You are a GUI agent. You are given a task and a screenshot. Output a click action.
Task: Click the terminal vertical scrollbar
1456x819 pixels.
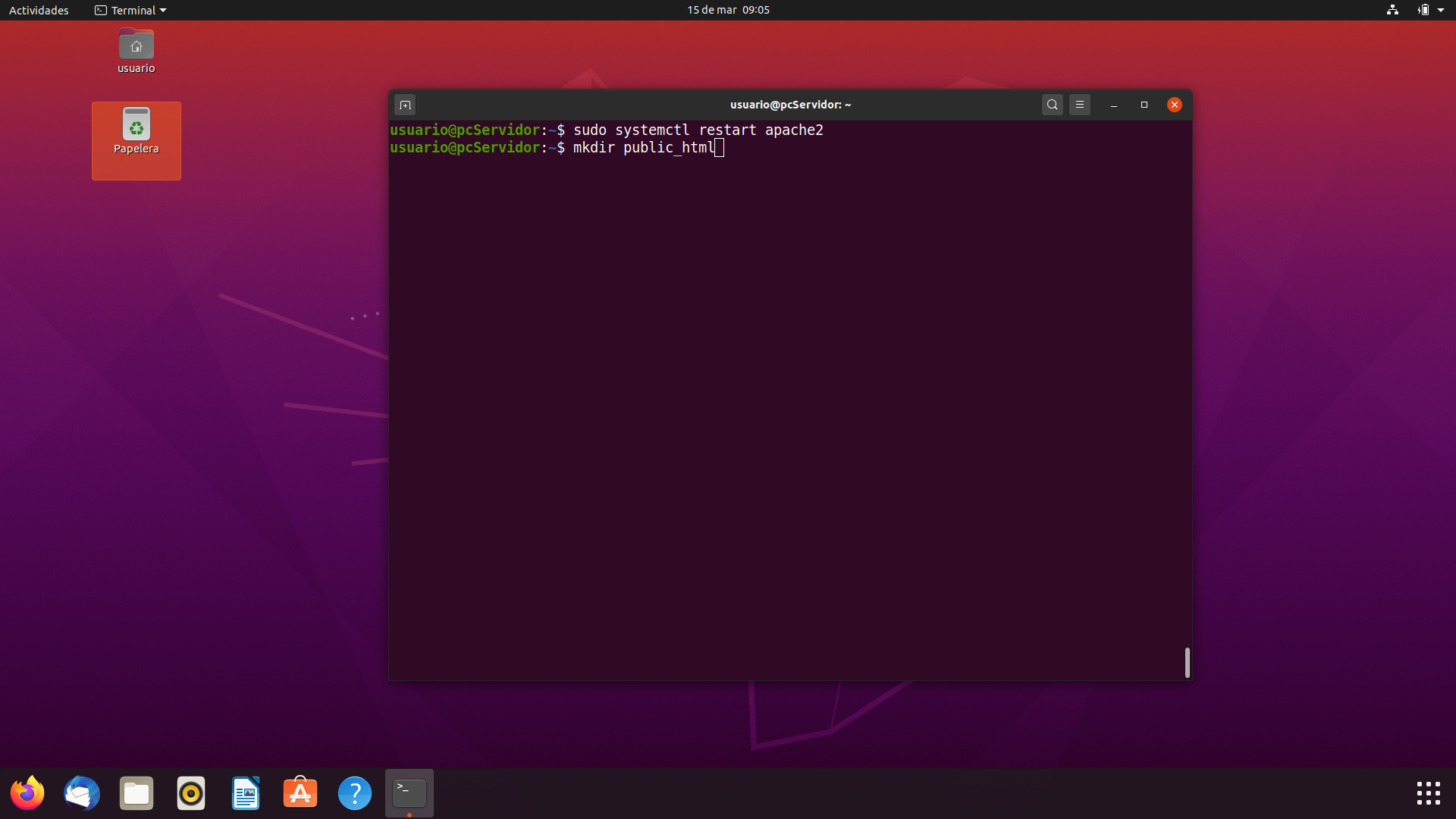coord(1187,663)
